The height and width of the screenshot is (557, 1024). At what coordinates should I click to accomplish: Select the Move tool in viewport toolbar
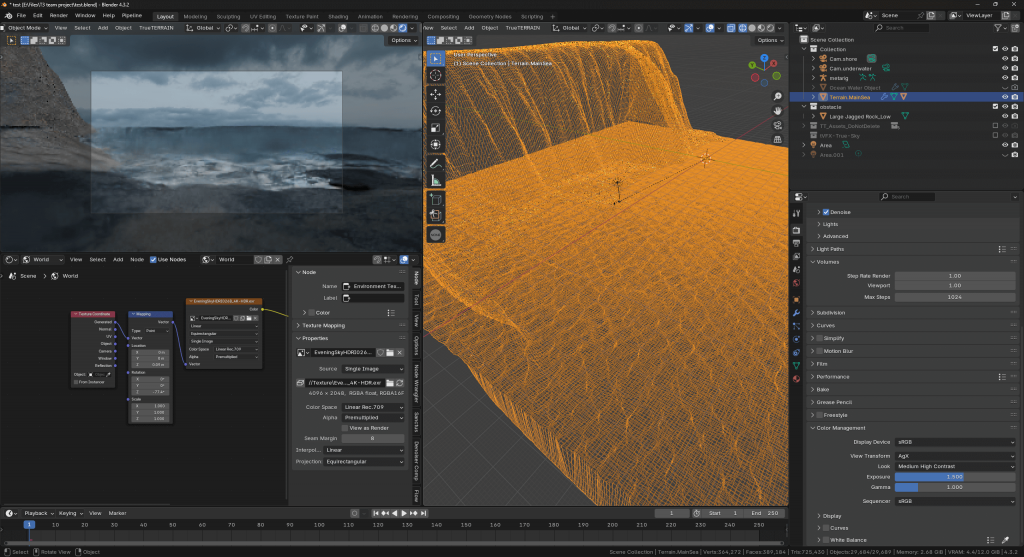[x=435, y=93]
